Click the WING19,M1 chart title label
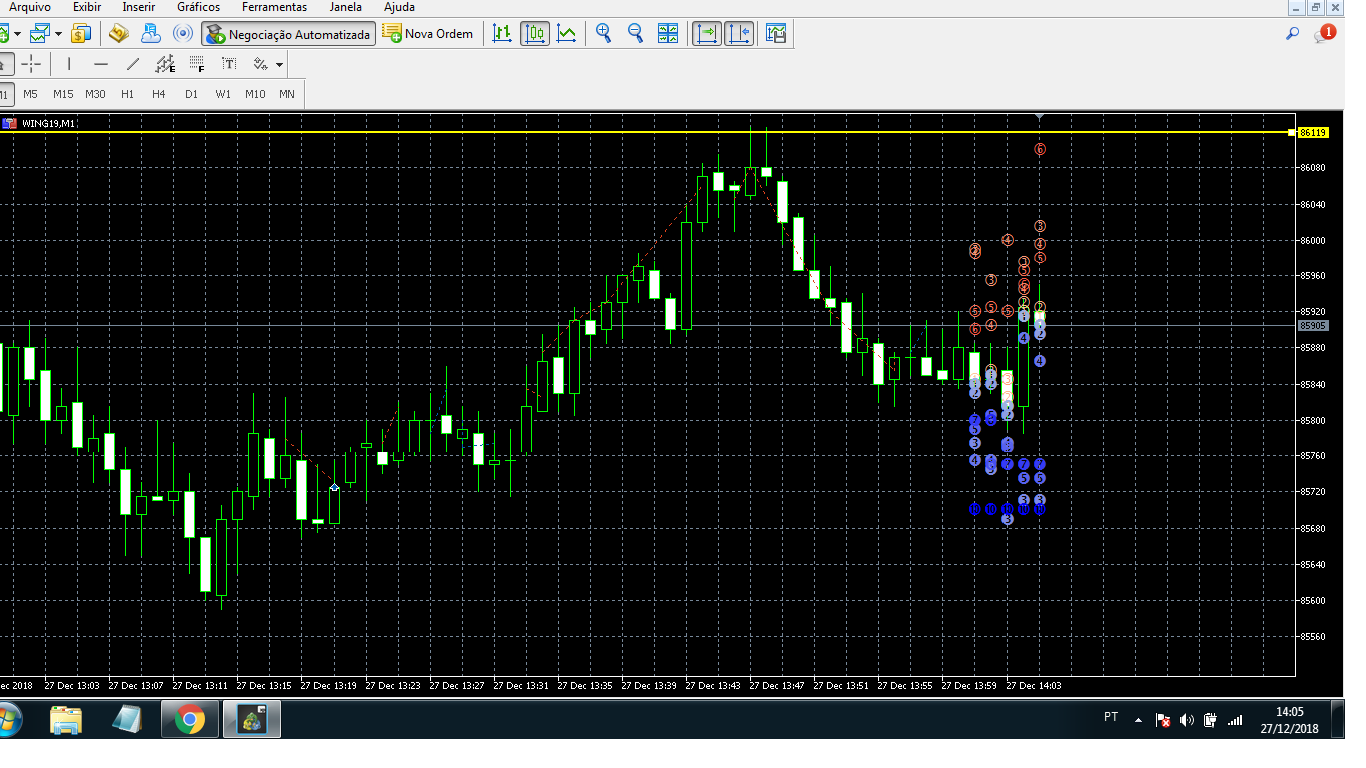 (x=48, y=123)
